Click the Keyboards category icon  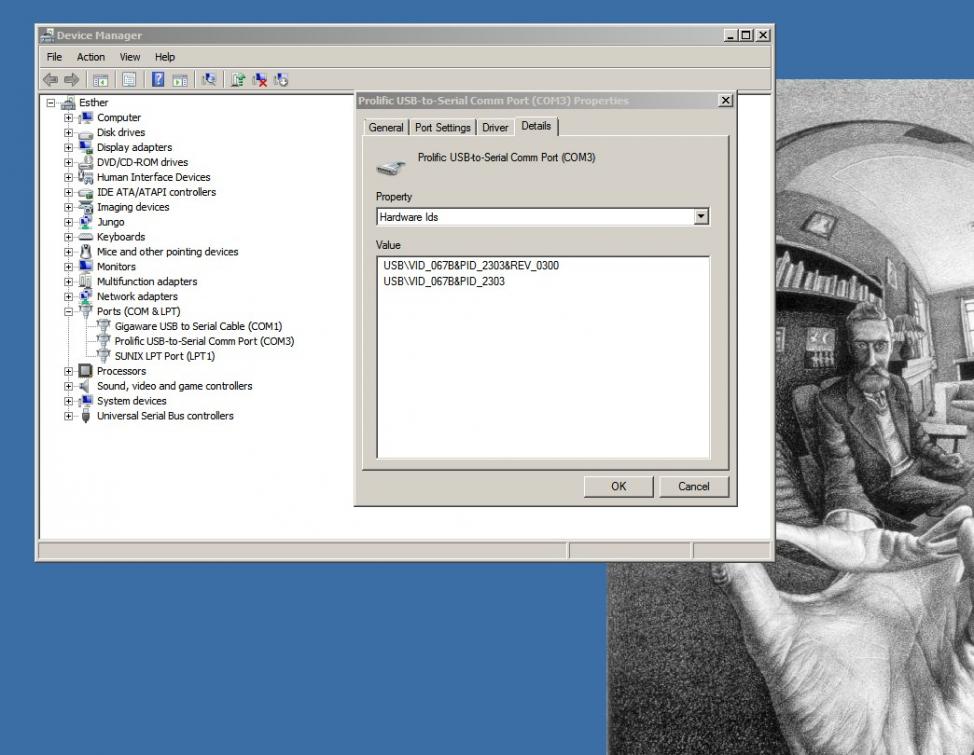click(x=86, y=237)
